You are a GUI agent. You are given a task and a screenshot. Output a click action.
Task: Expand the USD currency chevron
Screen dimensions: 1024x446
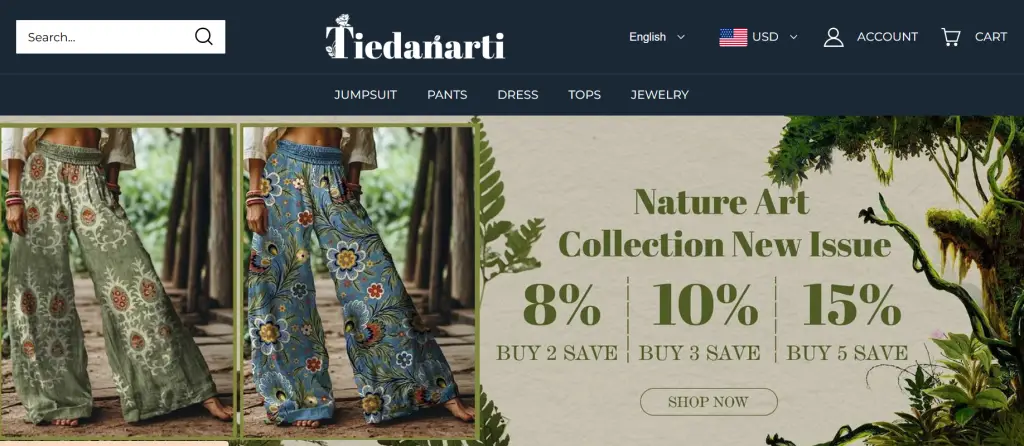[793, 37]
